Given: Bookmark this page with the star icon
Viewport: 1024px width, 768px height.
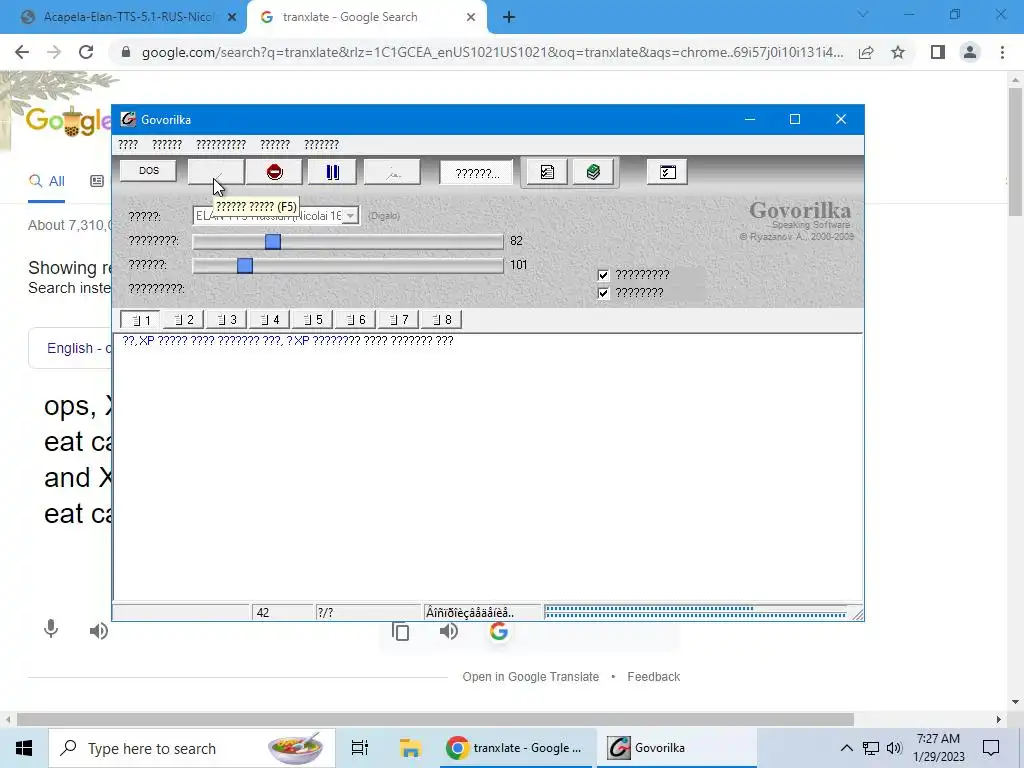Looking at the screenshot, I should 898,52.
